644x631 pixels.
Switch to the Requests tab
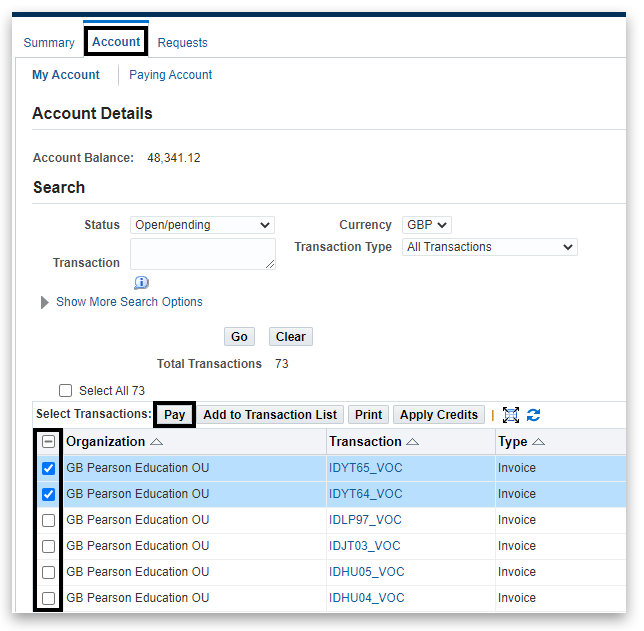[x=183, y=43]
